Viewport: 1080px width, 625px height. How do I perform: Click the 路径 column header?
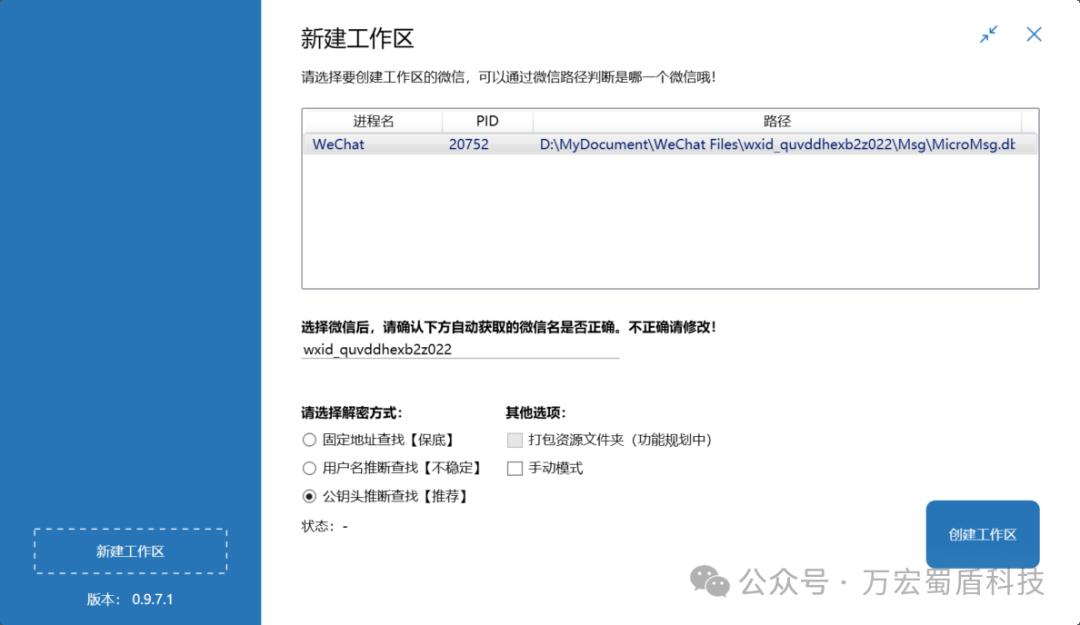777,121
